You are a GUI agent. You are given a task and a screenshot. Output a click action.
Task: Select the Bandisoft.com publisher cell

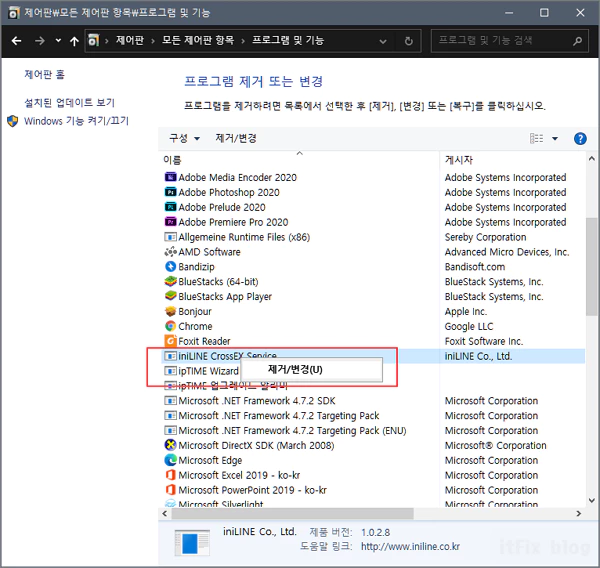tap(475, 267)
